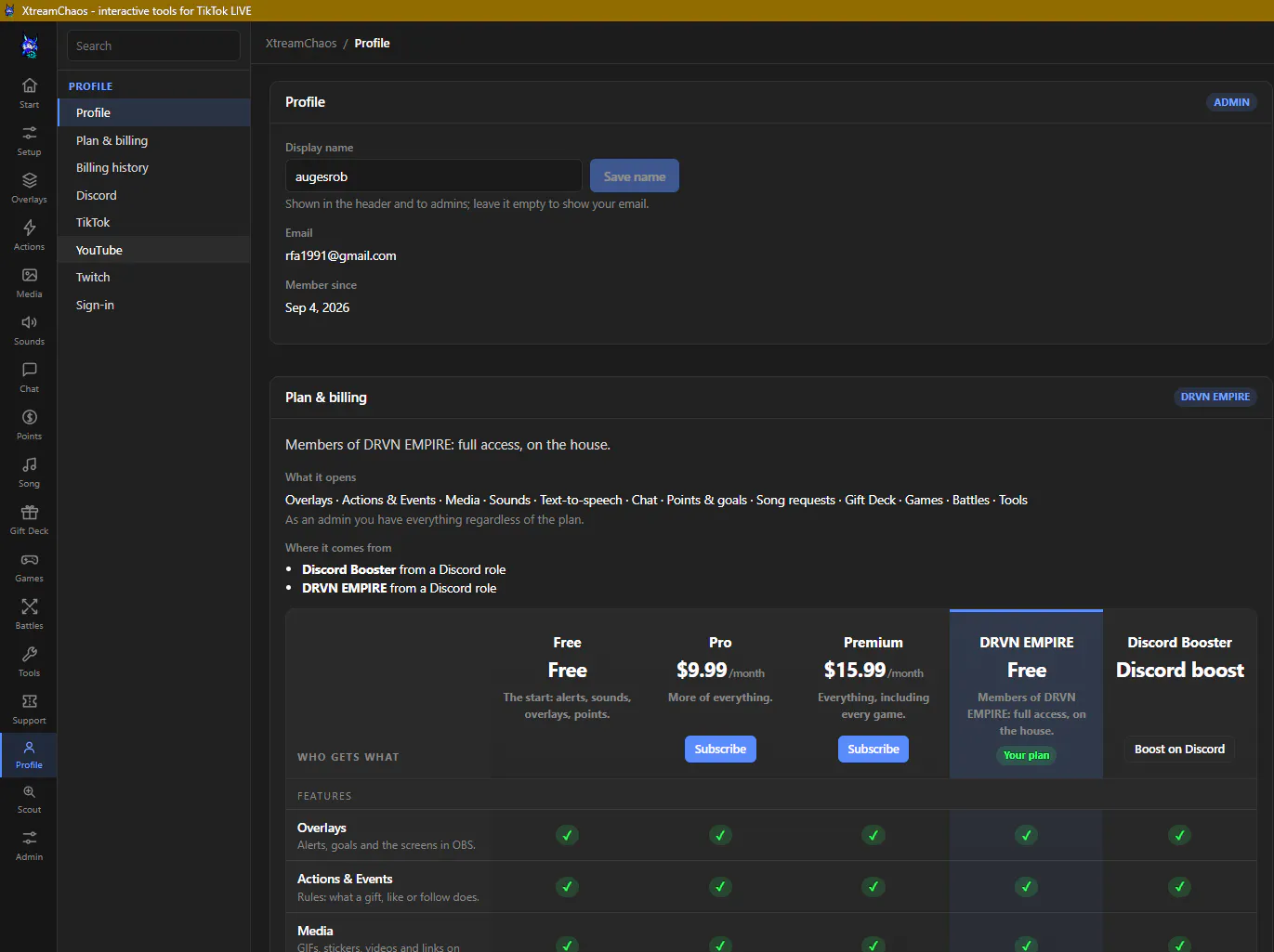Viewport: 1274px width, 952px height.
Task: Open the Support section icon
Action: coord(29,708)
